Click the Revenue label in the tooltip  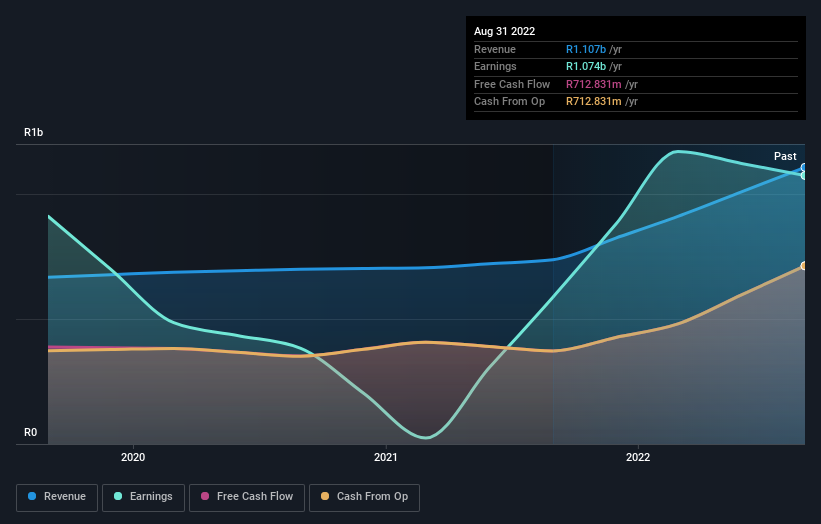pyautogui.click(x=495, y=49)
